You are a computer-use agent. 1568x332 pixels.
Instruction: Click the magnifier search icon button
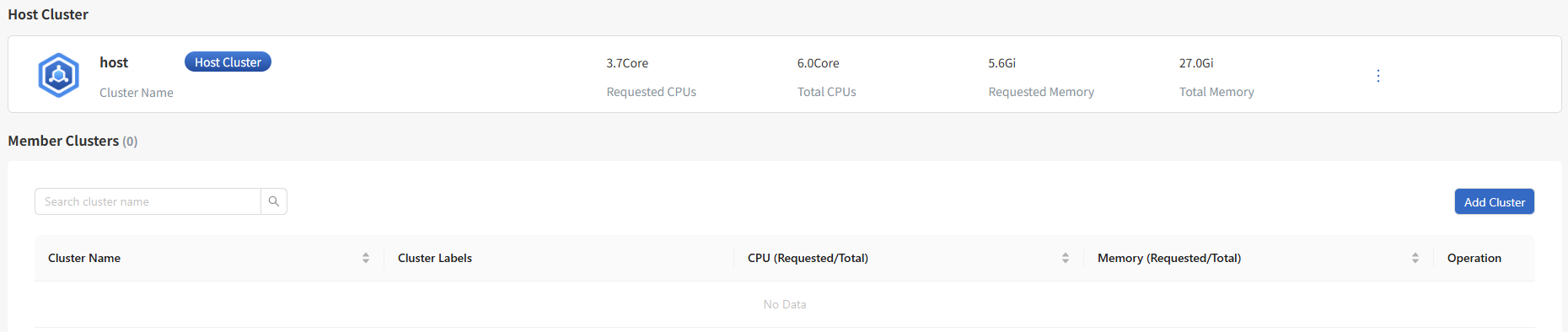coord(274,201)
